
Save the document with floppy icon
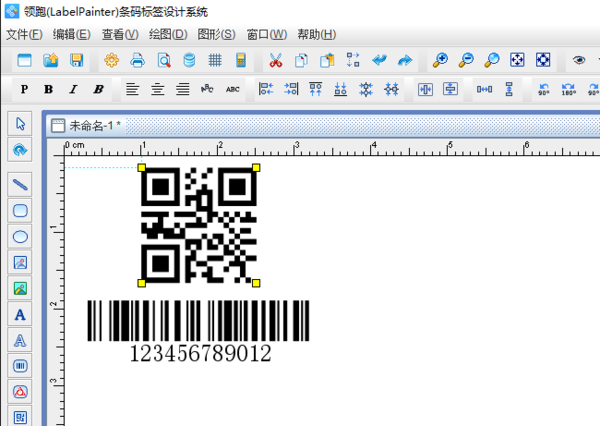click(x=77, y=60)
